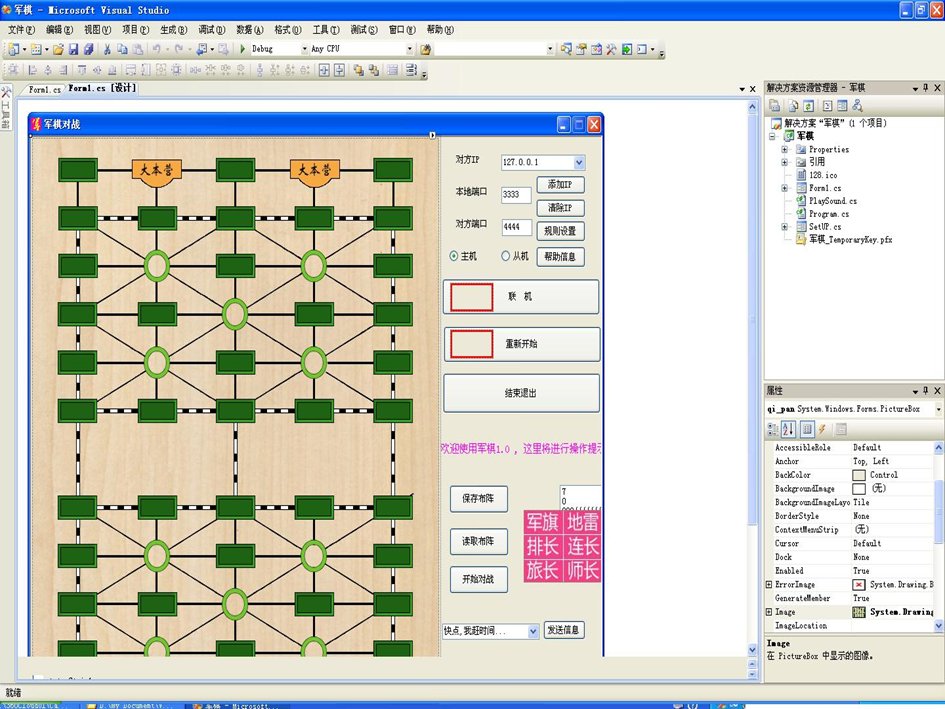
Task: Switch to the Form1.cs code tab
Action: (x=44, y=89)
